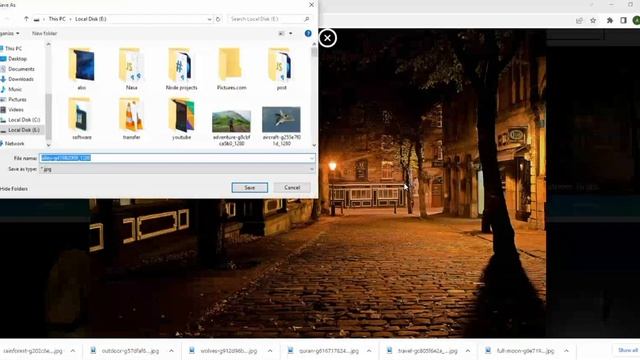Click the navigation pane scroll down arrow
The image size is (640, 360).
pyautogui.click(x=49, y=145)
